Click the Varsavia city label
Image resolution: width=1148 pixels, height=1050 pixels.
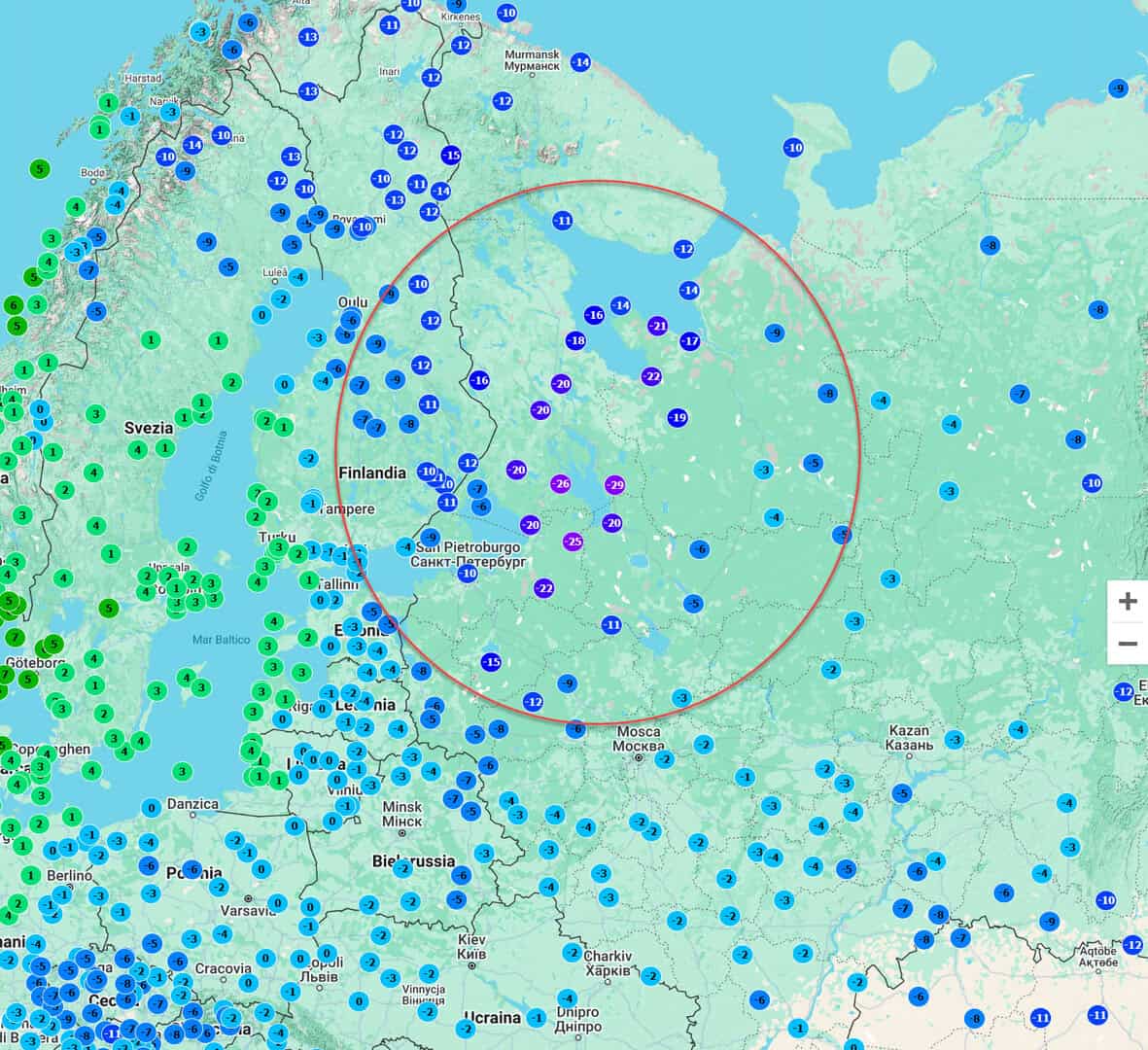click(248, 910)
